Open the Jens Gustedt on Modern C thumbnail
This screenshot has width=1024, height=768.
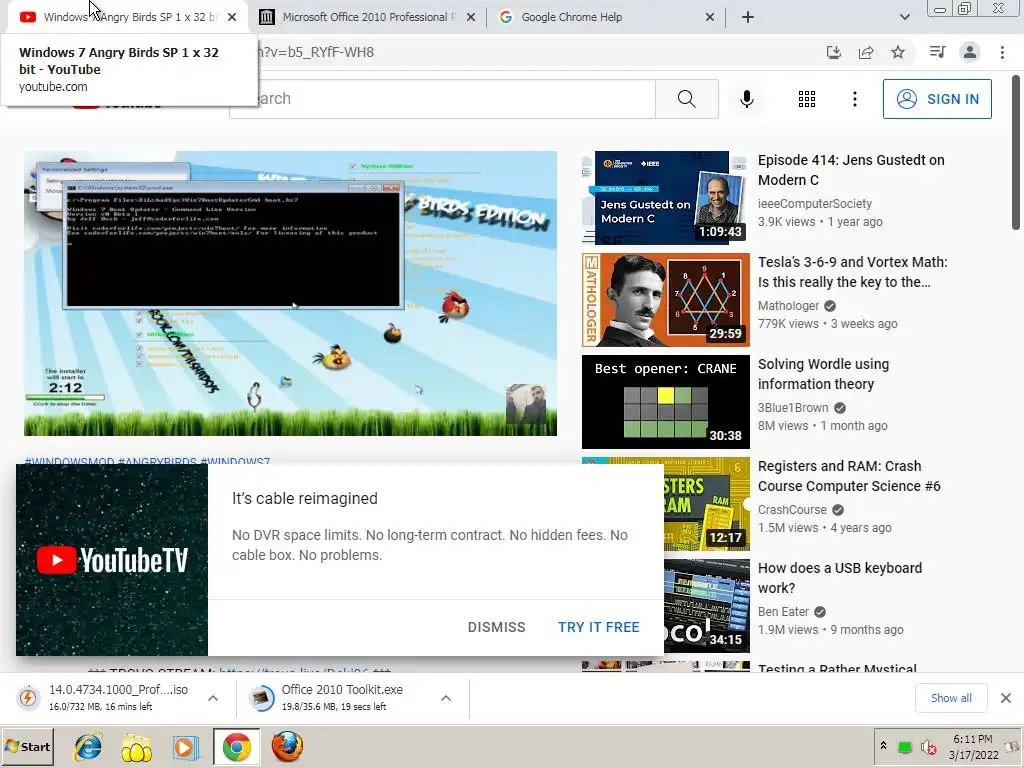coord(665,198)
